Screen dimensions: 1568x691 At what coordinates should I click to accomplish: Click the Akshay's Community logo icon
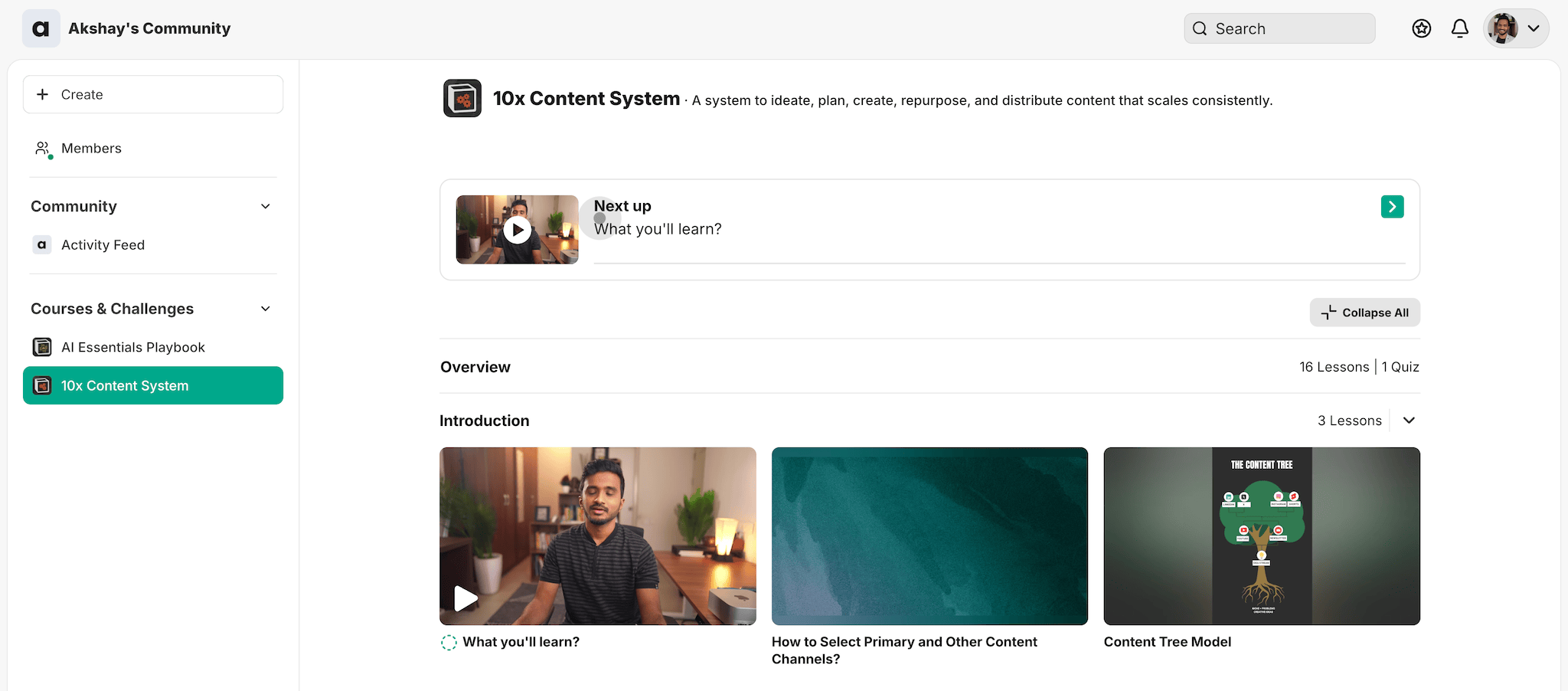coord(41,29)
